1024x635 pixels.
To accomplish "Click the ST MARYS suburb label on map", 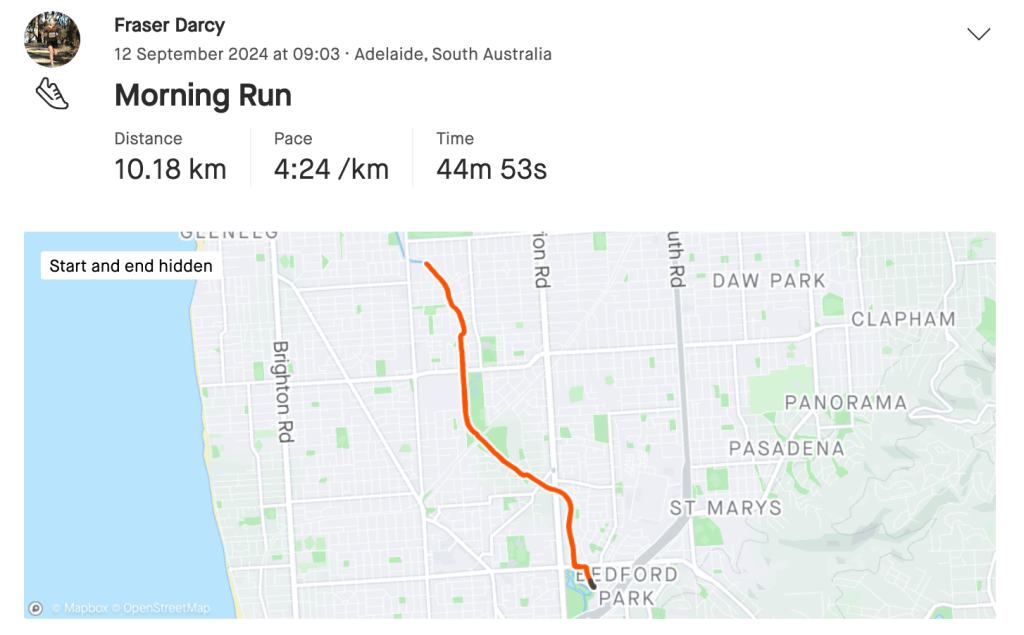I will (725, 508).
